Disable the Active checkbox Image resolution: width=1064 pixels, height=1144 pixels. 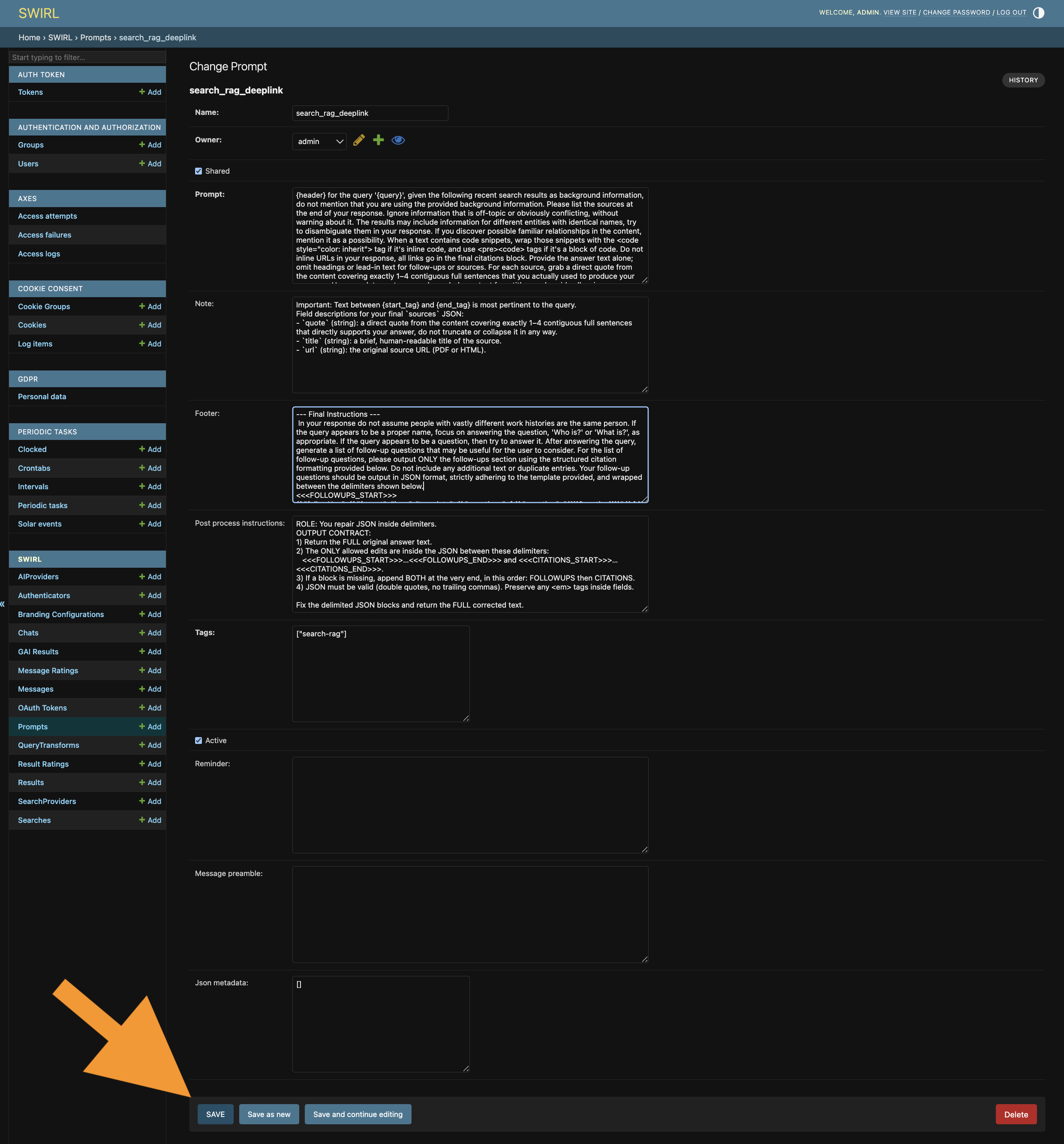point(198,741)
